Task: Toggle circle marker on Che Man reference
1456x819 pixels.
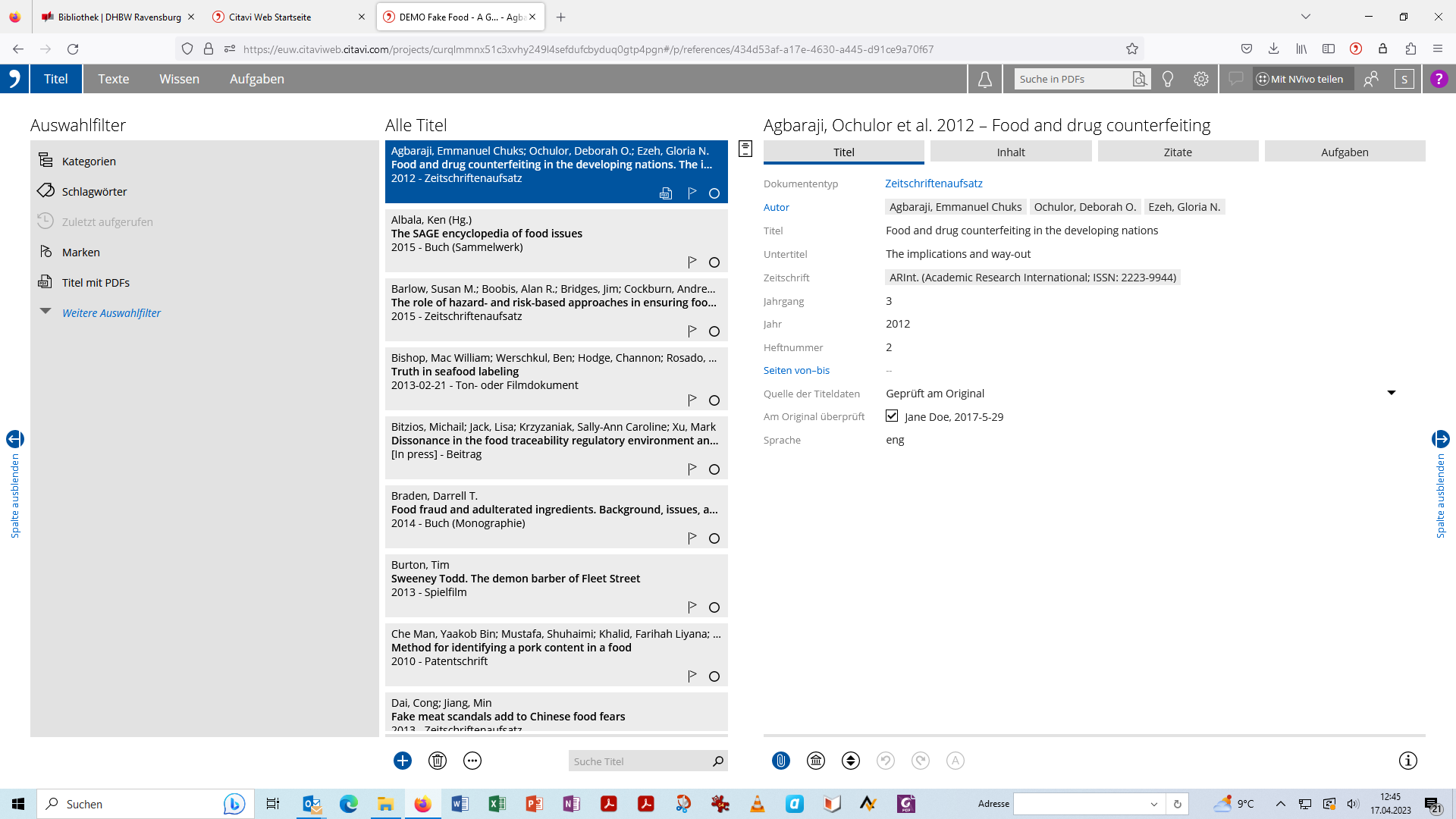Action: click(714, 676)
